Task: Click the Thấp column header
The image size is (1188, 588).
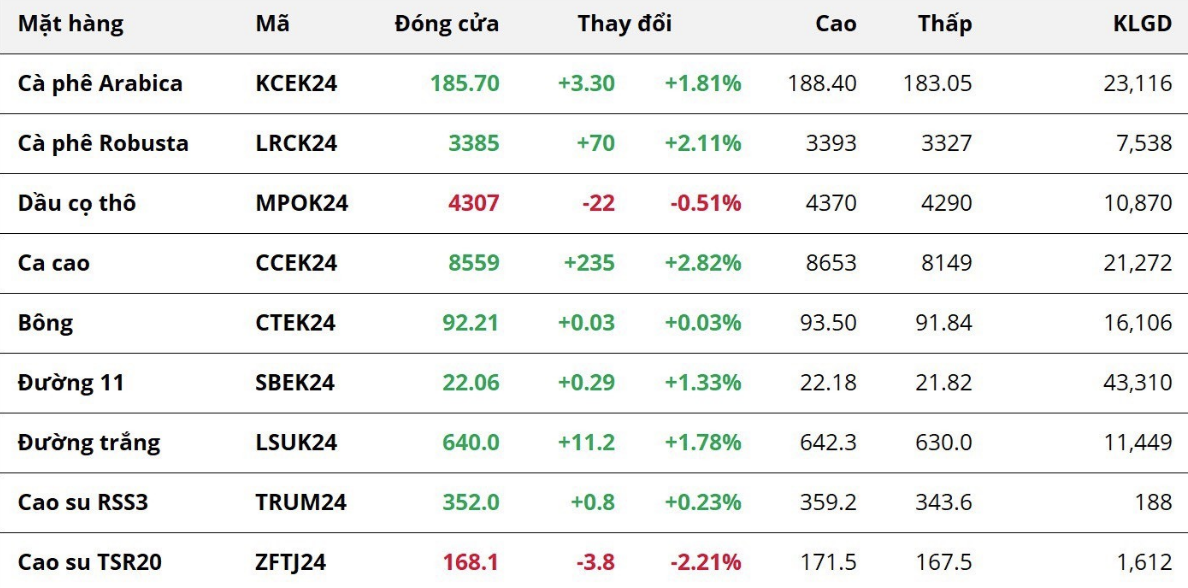Action: tap(945, 25)
